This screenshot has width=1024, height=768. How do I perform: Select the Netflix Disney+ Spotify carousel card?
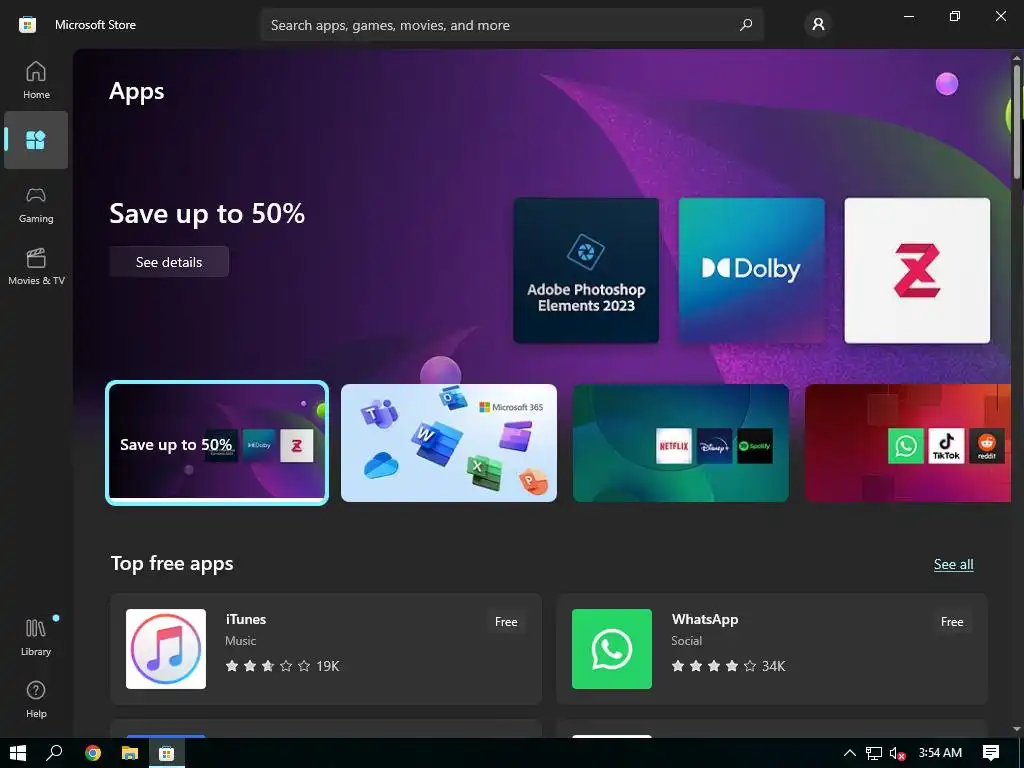coord(680,443)
